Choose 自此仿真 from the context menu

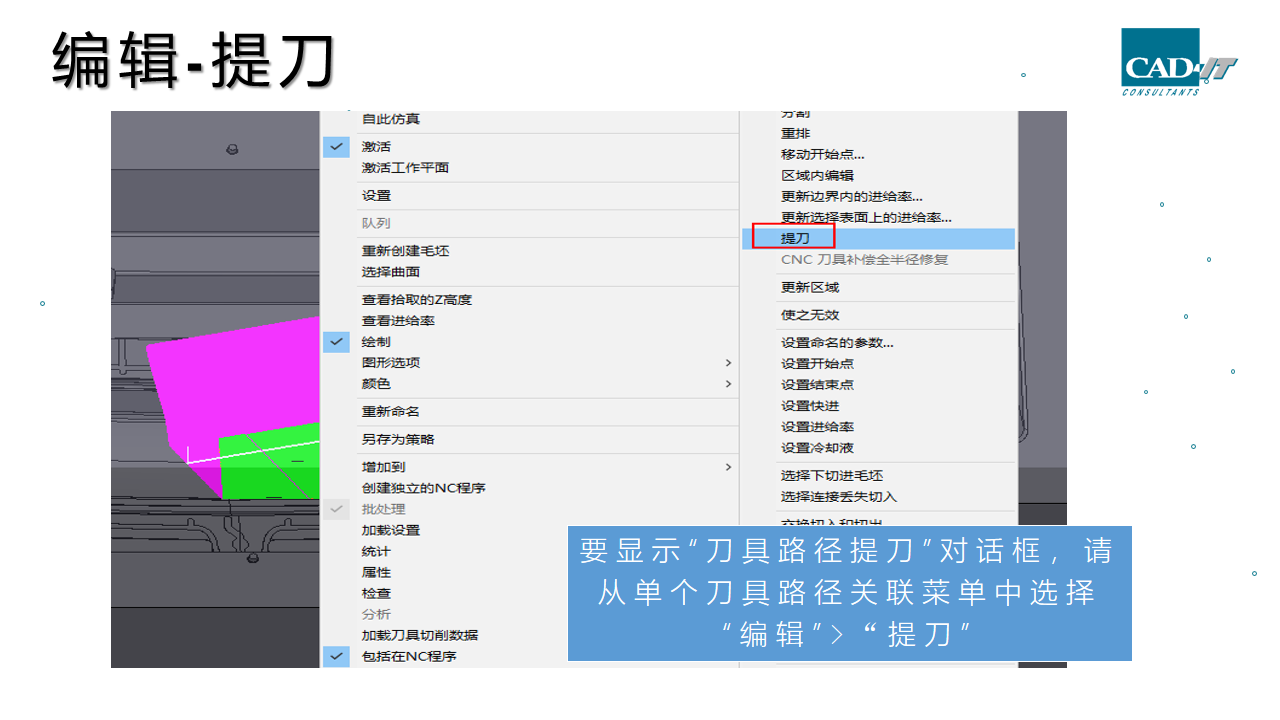(391, 119)
